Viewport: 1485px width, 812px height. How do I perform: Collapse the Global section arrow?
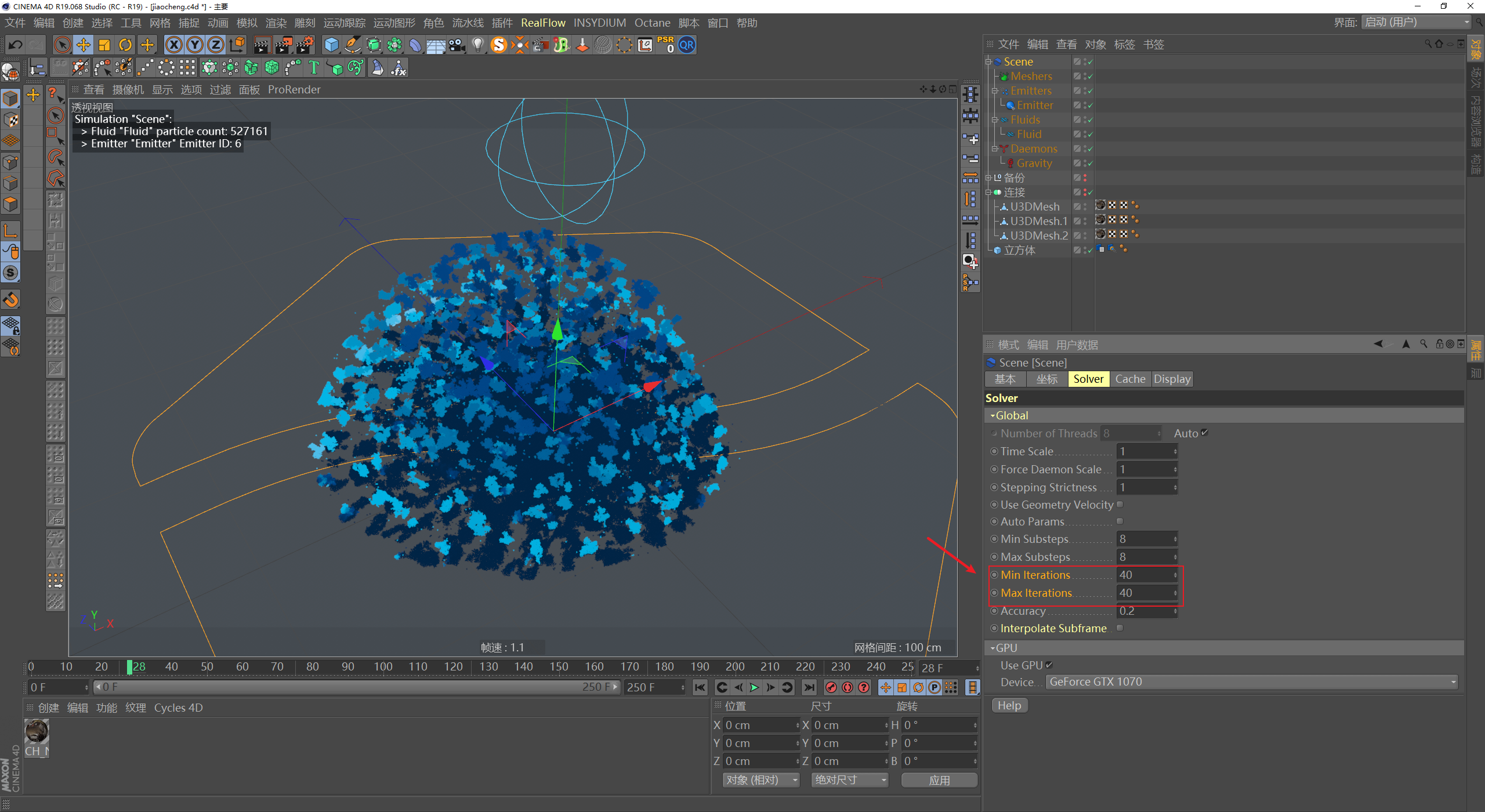[x=993, y=416]
